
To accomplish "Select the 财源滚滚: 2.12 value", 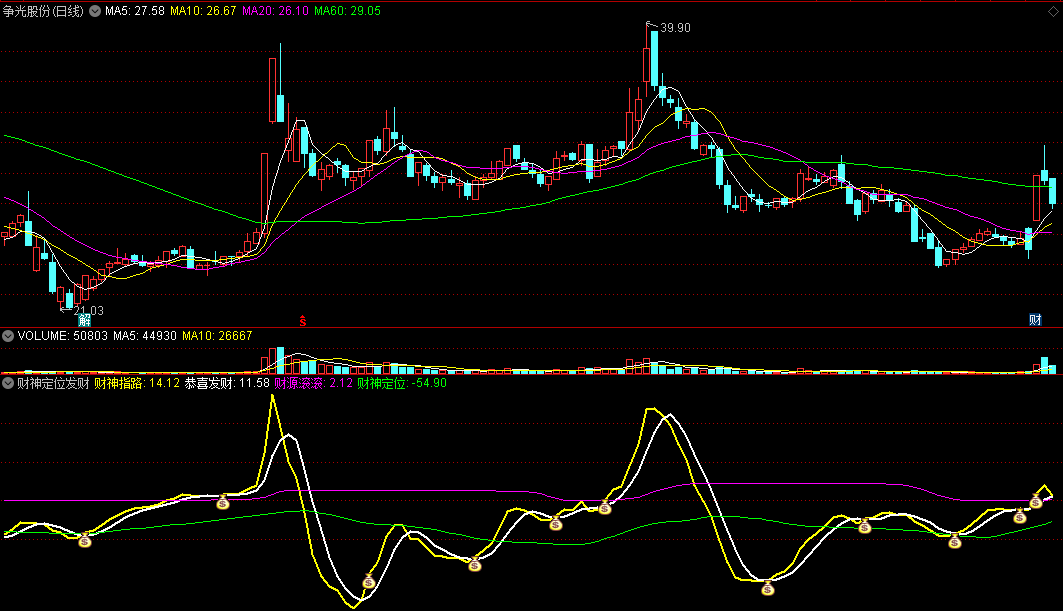I will tap(313, 383).
